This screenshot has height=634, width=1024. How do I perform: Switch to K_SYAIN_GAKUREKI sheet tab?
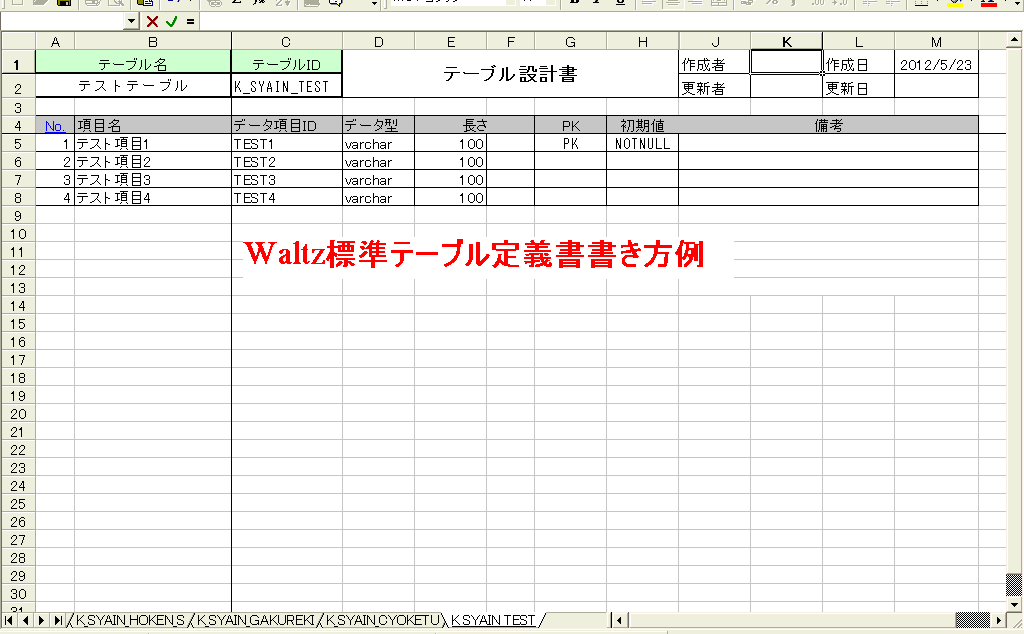coord(256,621)
